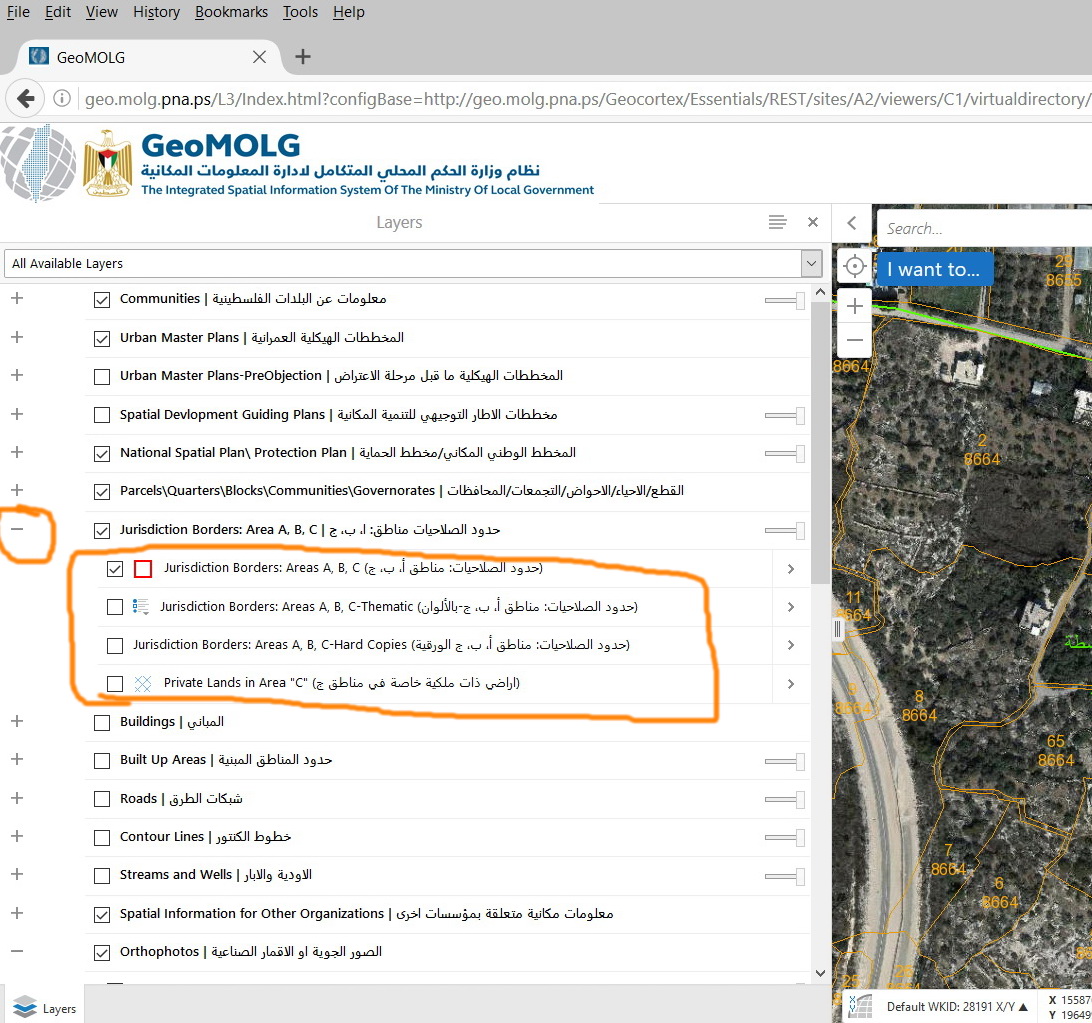Image resolution: width=1092 pixels, height=1023 pixels.
Task: Click the GeoMOLG logo header
Action: pyautogui.click(x=220, y=146)
